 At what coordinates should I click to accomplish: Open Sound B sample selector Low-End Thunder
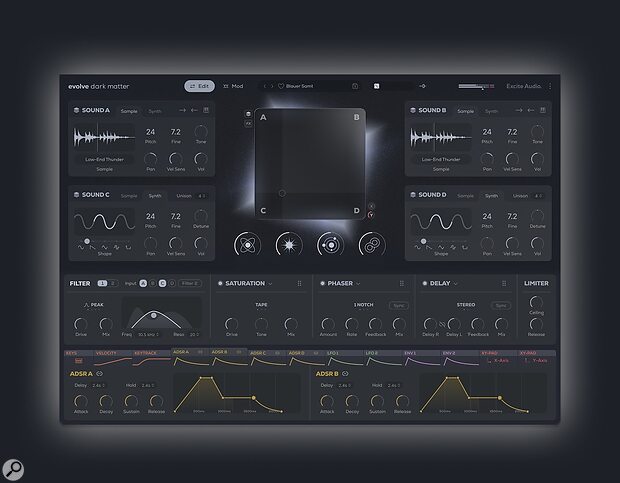[441, 159]
